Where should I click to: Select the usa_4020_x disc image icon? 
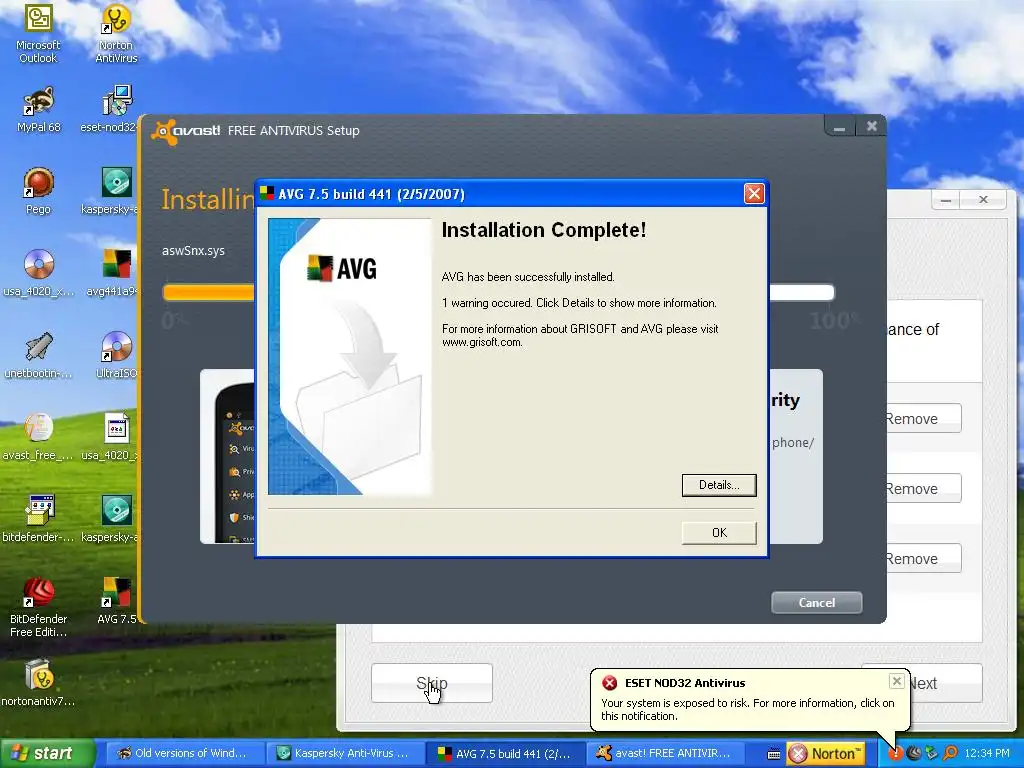tap(39, 273)
